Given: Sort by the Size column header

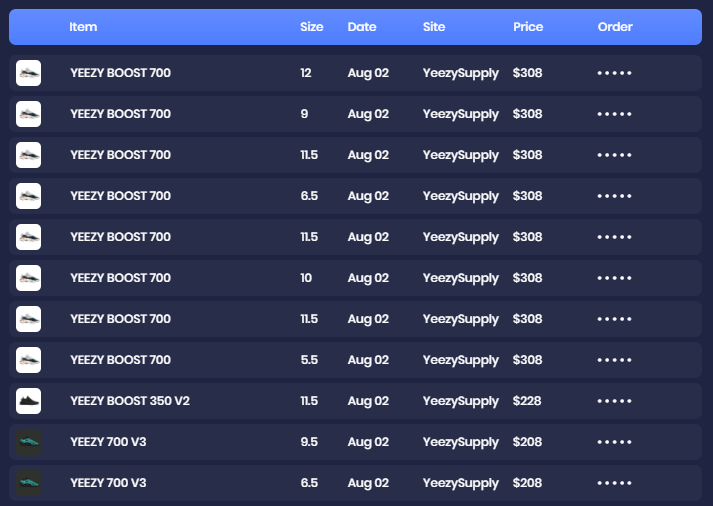Looking at the screenshot, I should click(311, 27).
